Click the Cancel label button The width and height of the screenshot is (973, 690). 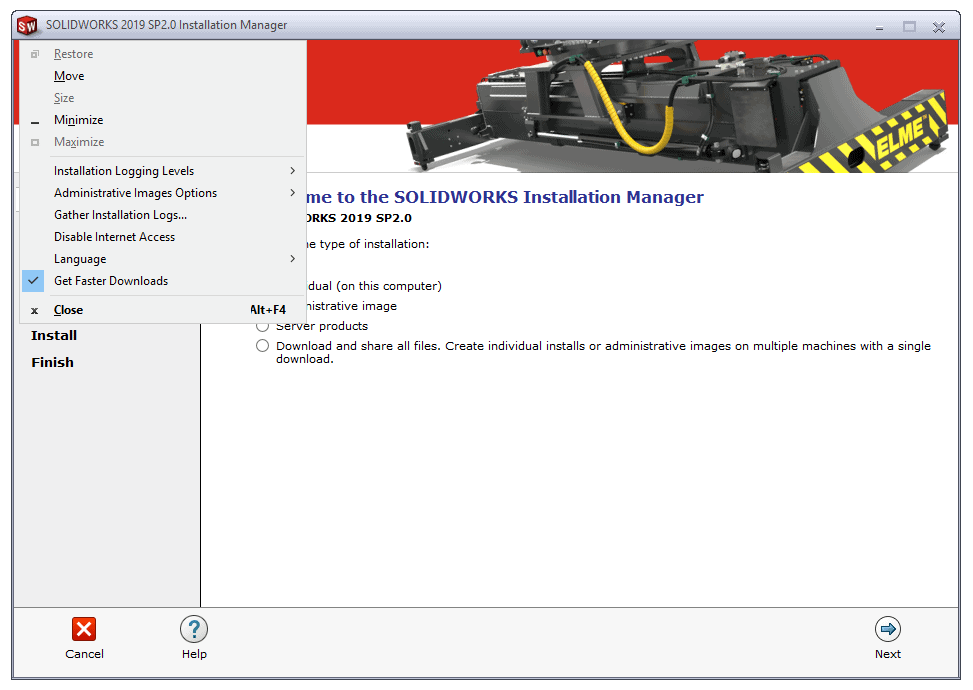(84, 654)
